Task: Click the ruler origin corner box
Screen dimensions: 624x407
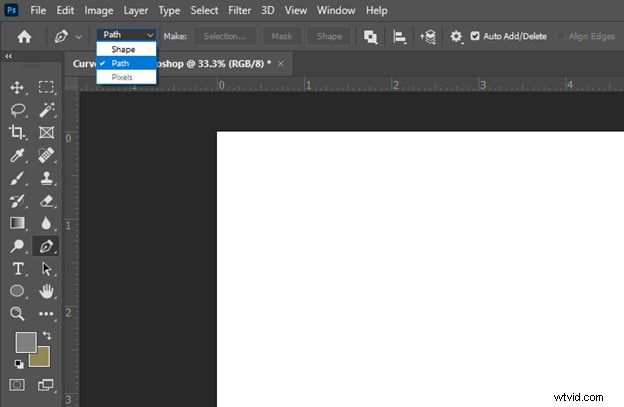Action: pos(72,84)
